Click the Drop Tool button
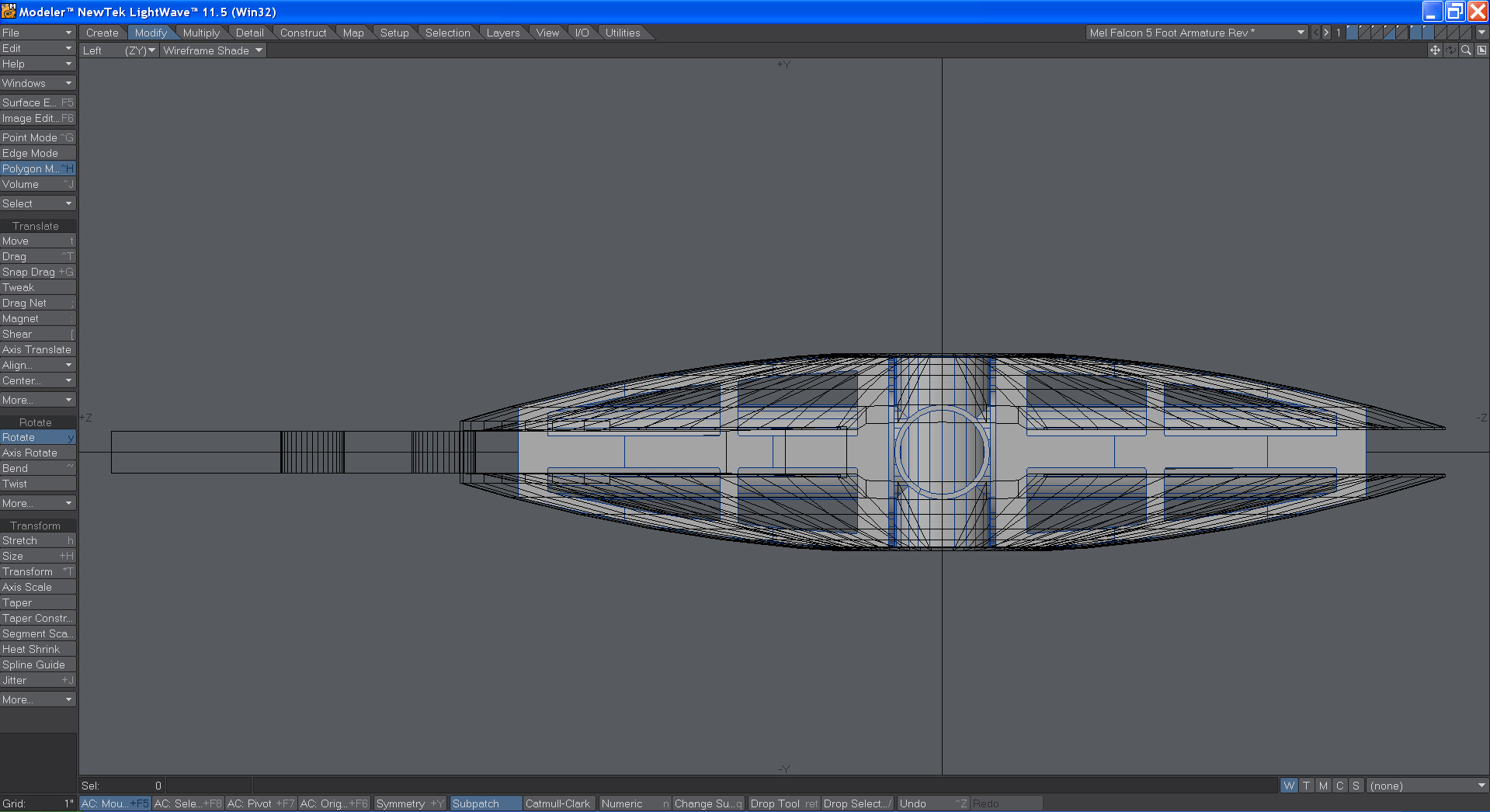1490x812 pixels. (783, 803)
